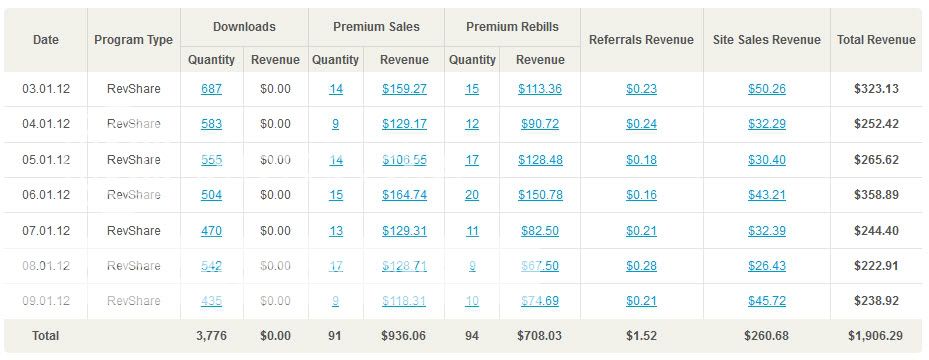The image size is (929, 360).
Task: Click downloads quantity 470 link
Action: click(x=212, y=230)
